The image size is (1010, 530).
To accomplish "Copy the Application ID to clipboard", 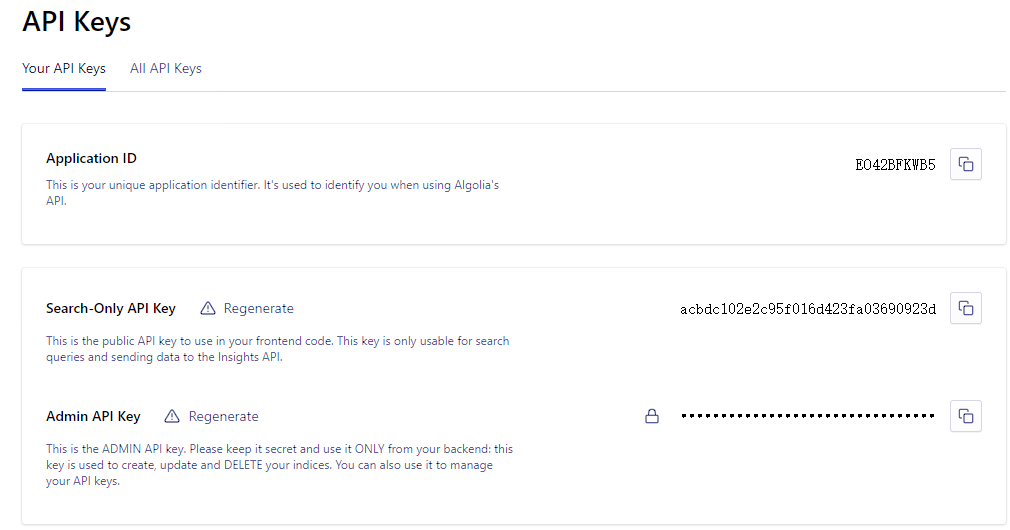I will click(965, 164).
